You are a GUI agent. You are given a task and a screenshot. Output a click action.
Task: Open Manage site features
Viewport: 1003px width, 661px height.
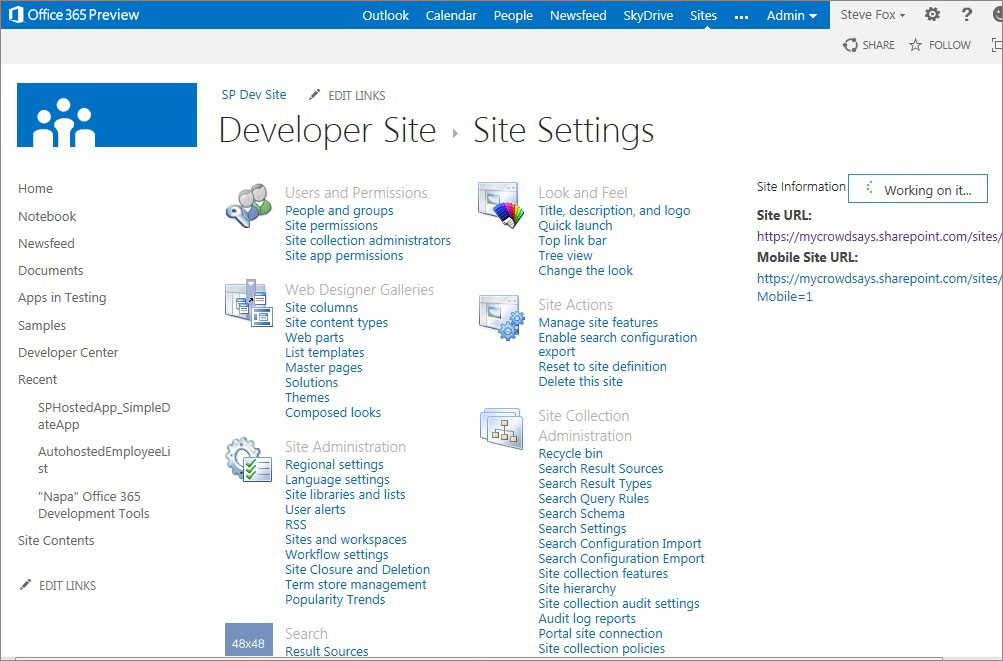(598, 323)
